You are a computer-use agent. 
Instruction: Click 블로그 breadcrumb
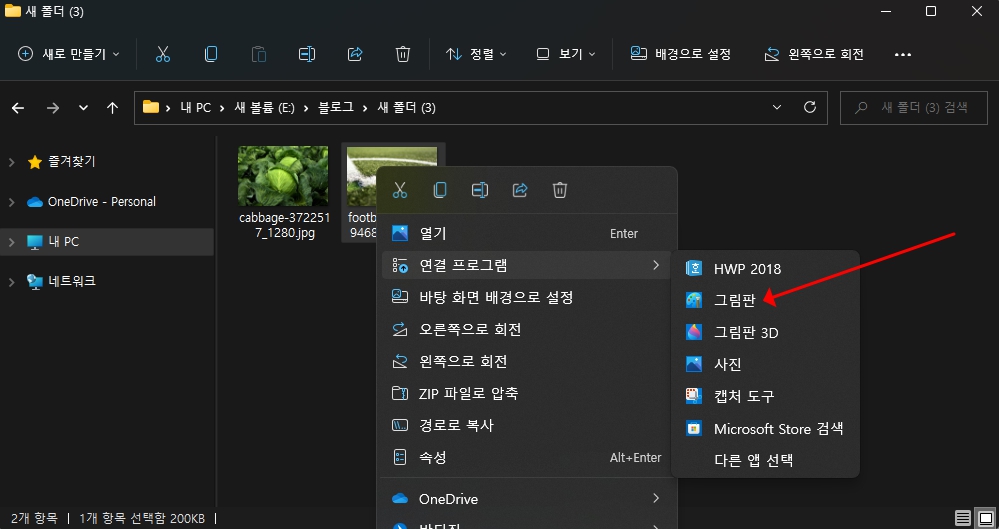pyautogui.click(x=336, y=108)
